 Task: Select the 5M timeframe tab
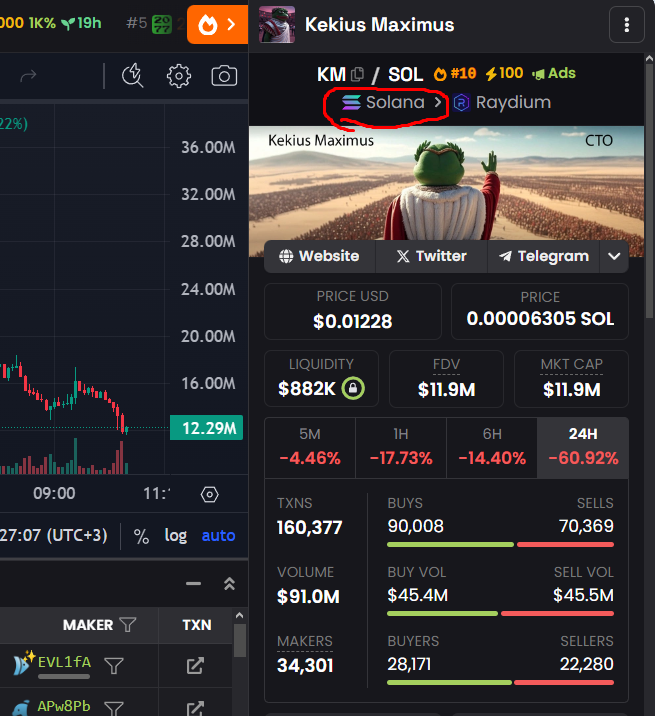pyautogui.click(x=310, y=448)
